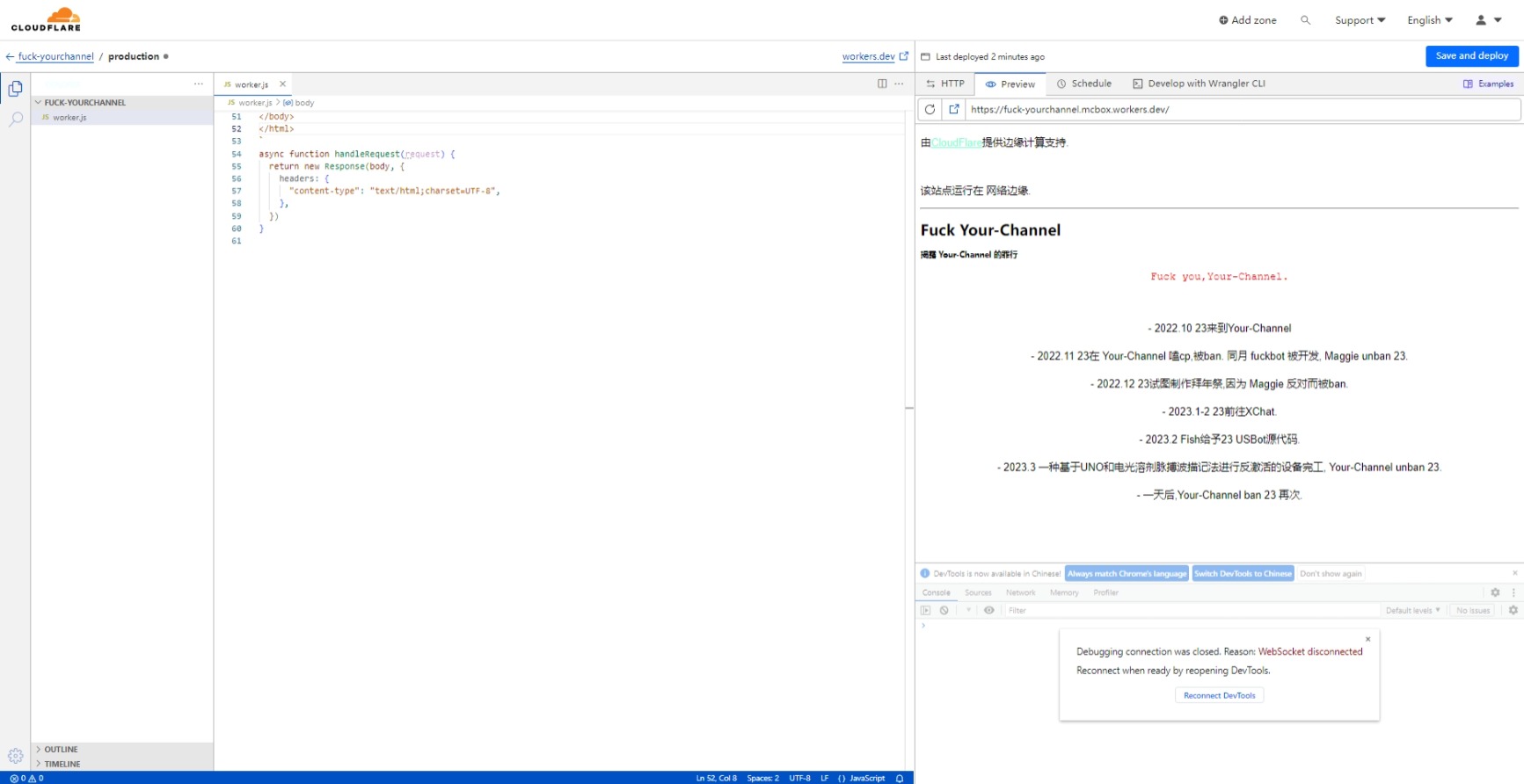Open the Explorer view in the activity bar
The height and width of the screenshot is (784, 1524).
[x=15, y=88]
